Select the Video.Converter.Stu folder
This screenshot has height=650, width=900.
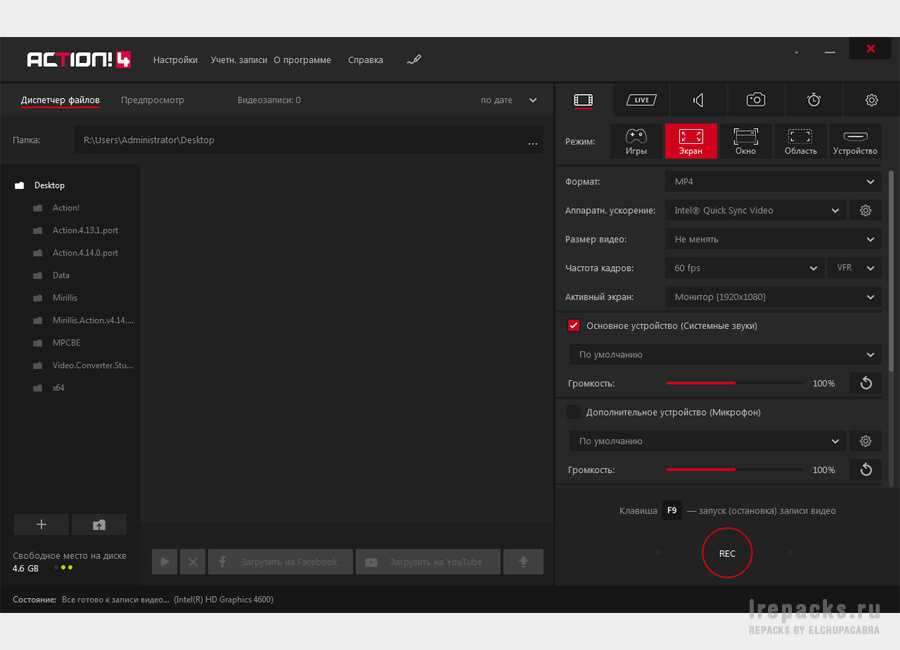click(92, 365)
